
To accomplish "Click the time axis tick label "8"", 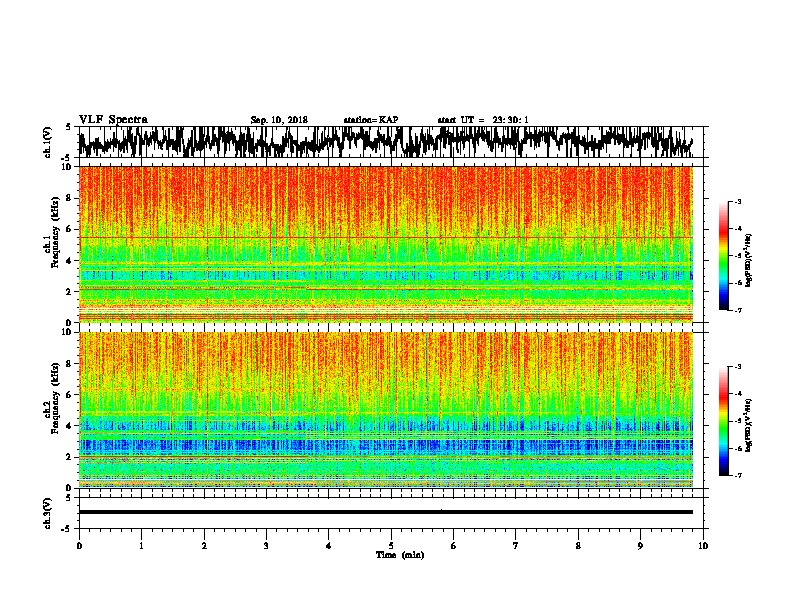I will (578, 546).
